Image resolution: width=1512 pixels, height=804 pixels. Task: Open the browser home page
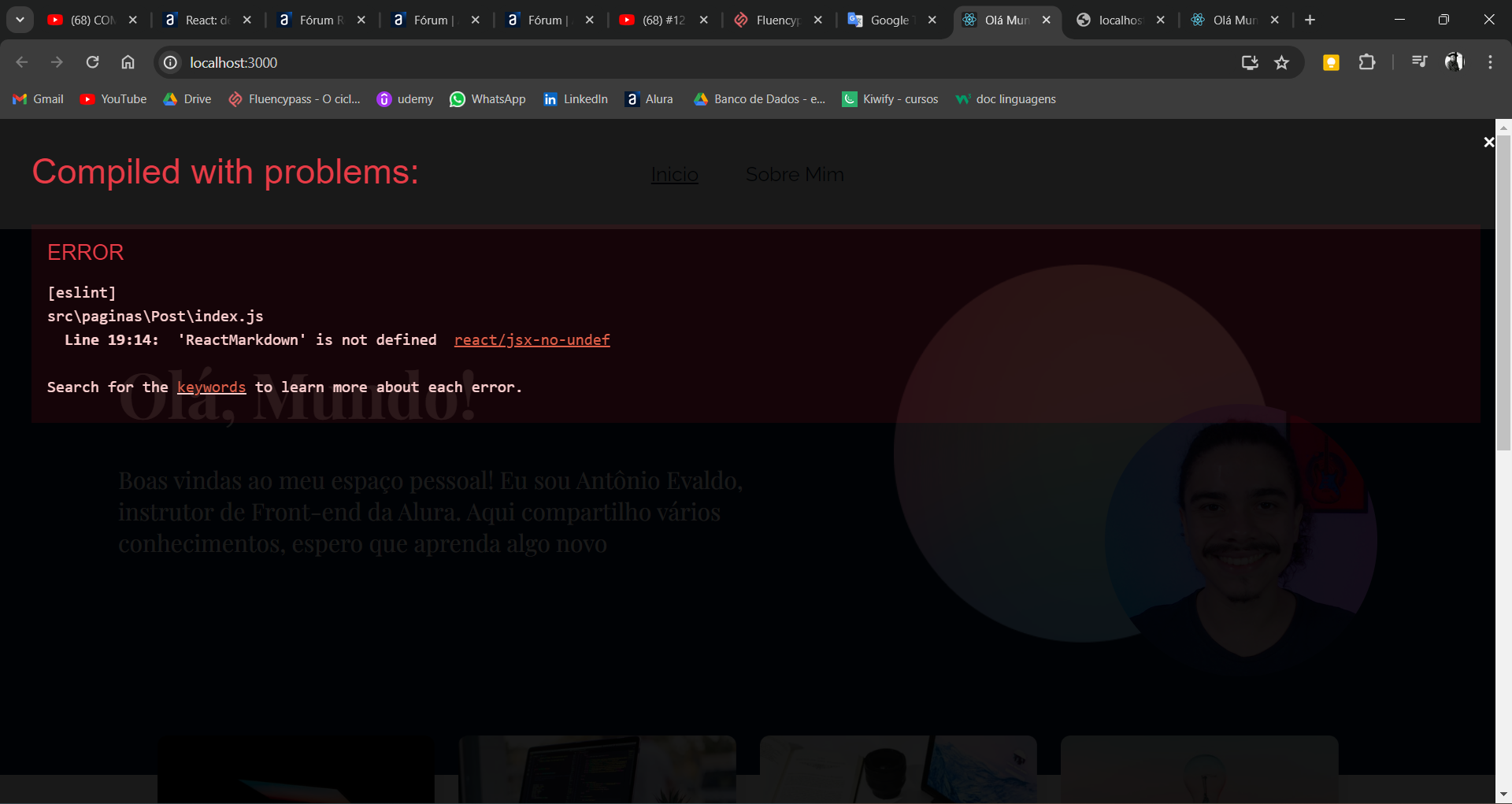coord(128,62)
